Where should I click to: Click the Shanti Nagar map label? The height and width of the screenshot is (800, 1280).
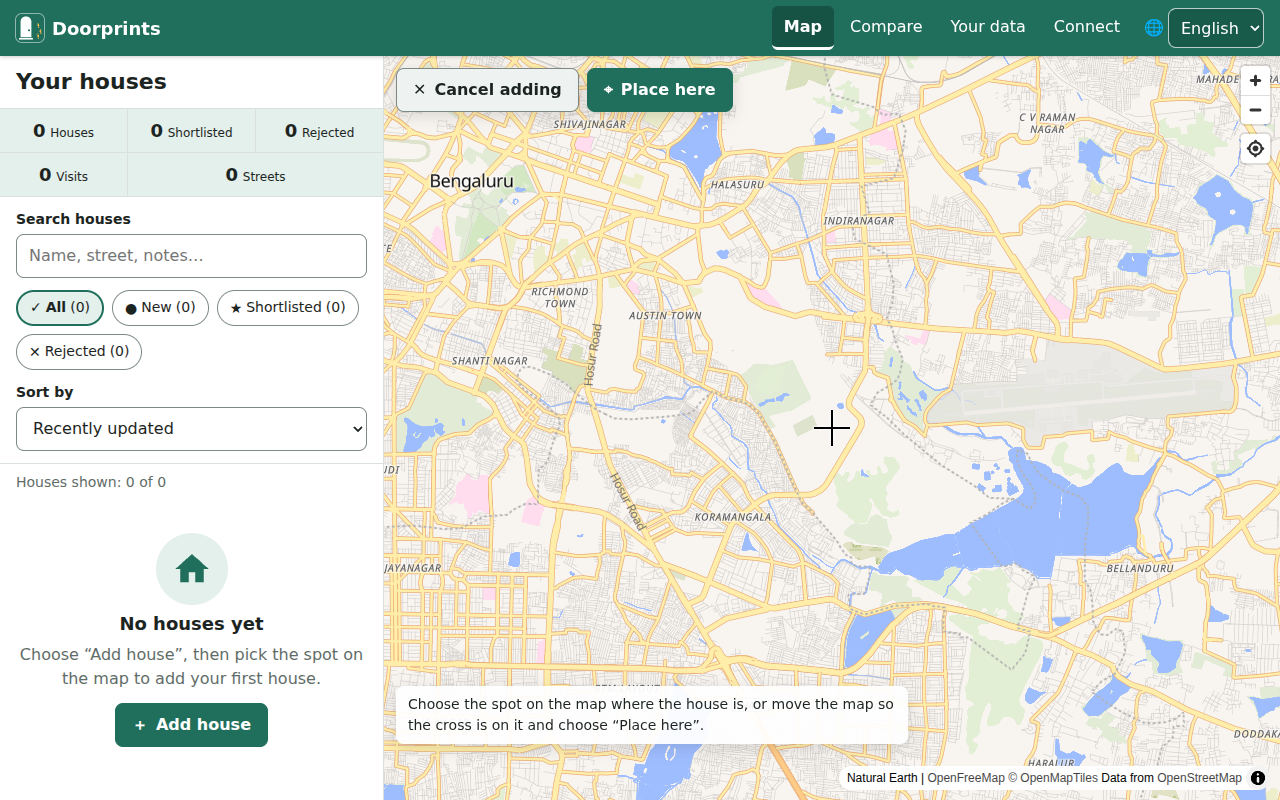(490, 361)
